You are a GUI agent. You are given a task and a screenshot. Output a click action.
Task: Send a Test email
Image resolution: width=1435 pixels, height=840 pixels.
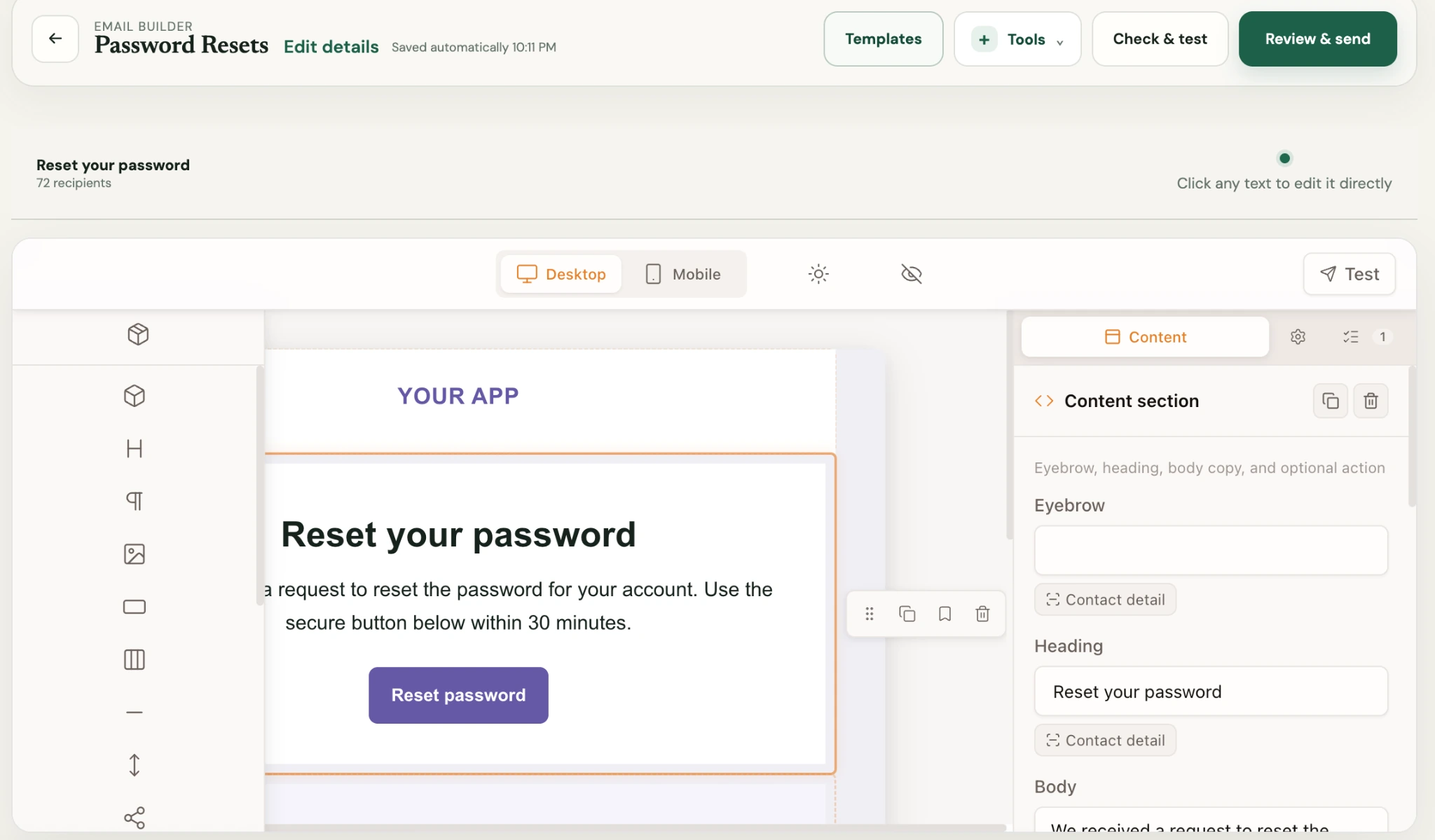tap(1350, 274)
